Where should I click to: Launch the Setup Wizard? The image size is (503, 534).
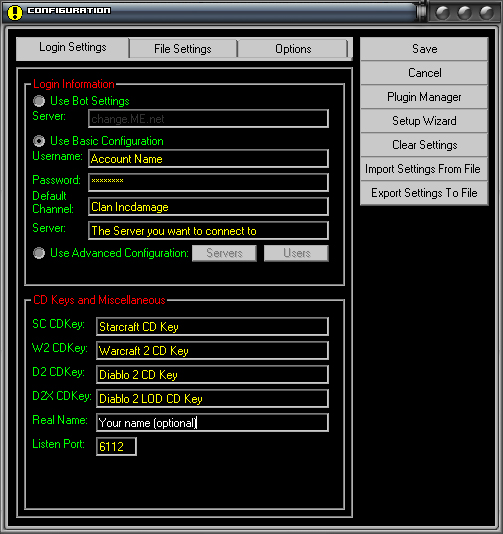coord(424,121)
